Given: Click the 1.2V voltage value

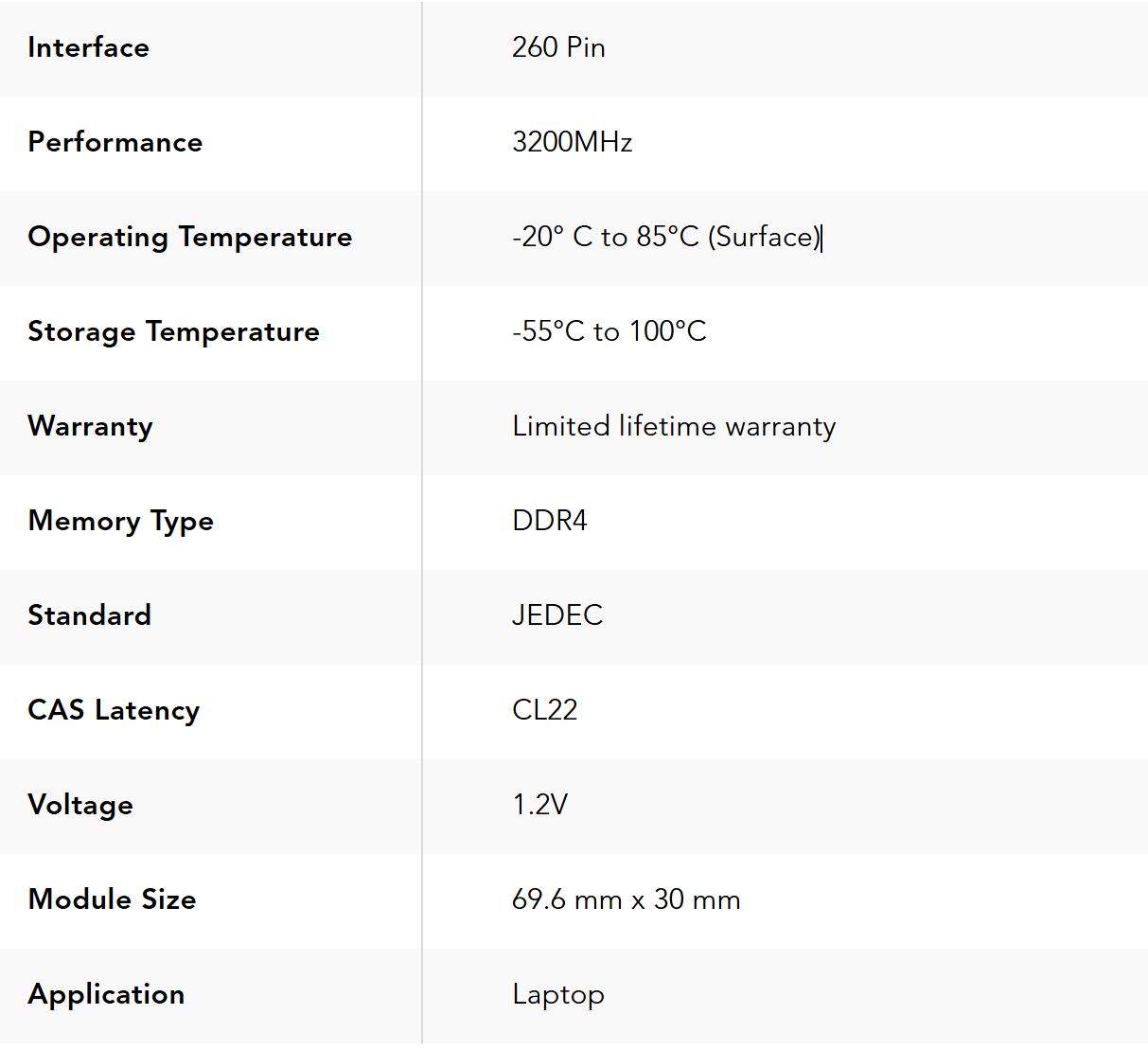Looking at the screenshot, I should (x=539, y=805).
